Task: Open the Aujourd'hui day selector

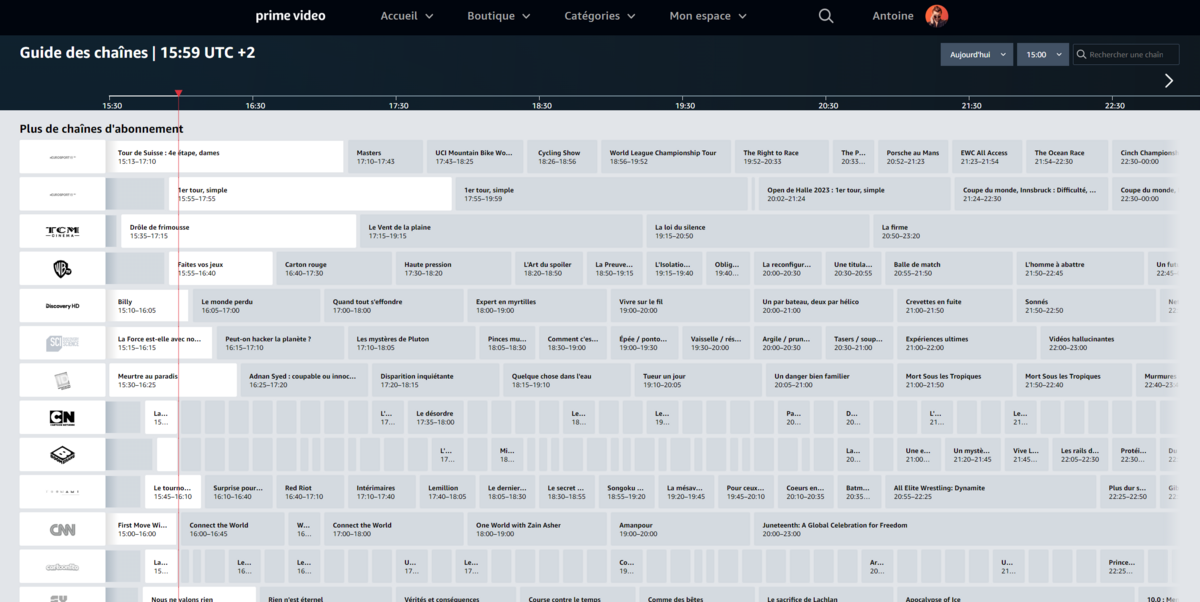Action: (976, 55)
